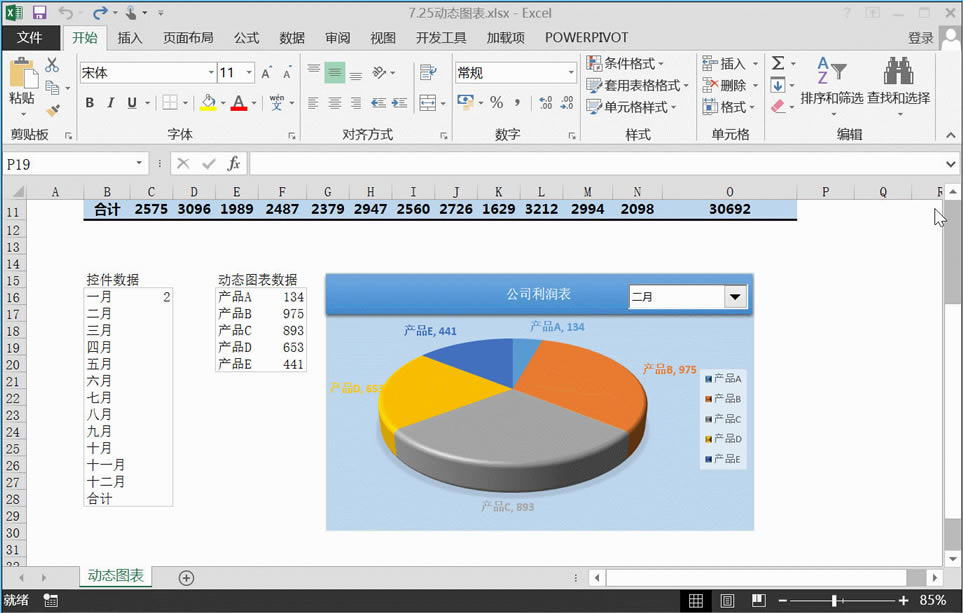Expand the font size dropdown
The height and width of the screenshot is (613, 963).
(247, 72)
